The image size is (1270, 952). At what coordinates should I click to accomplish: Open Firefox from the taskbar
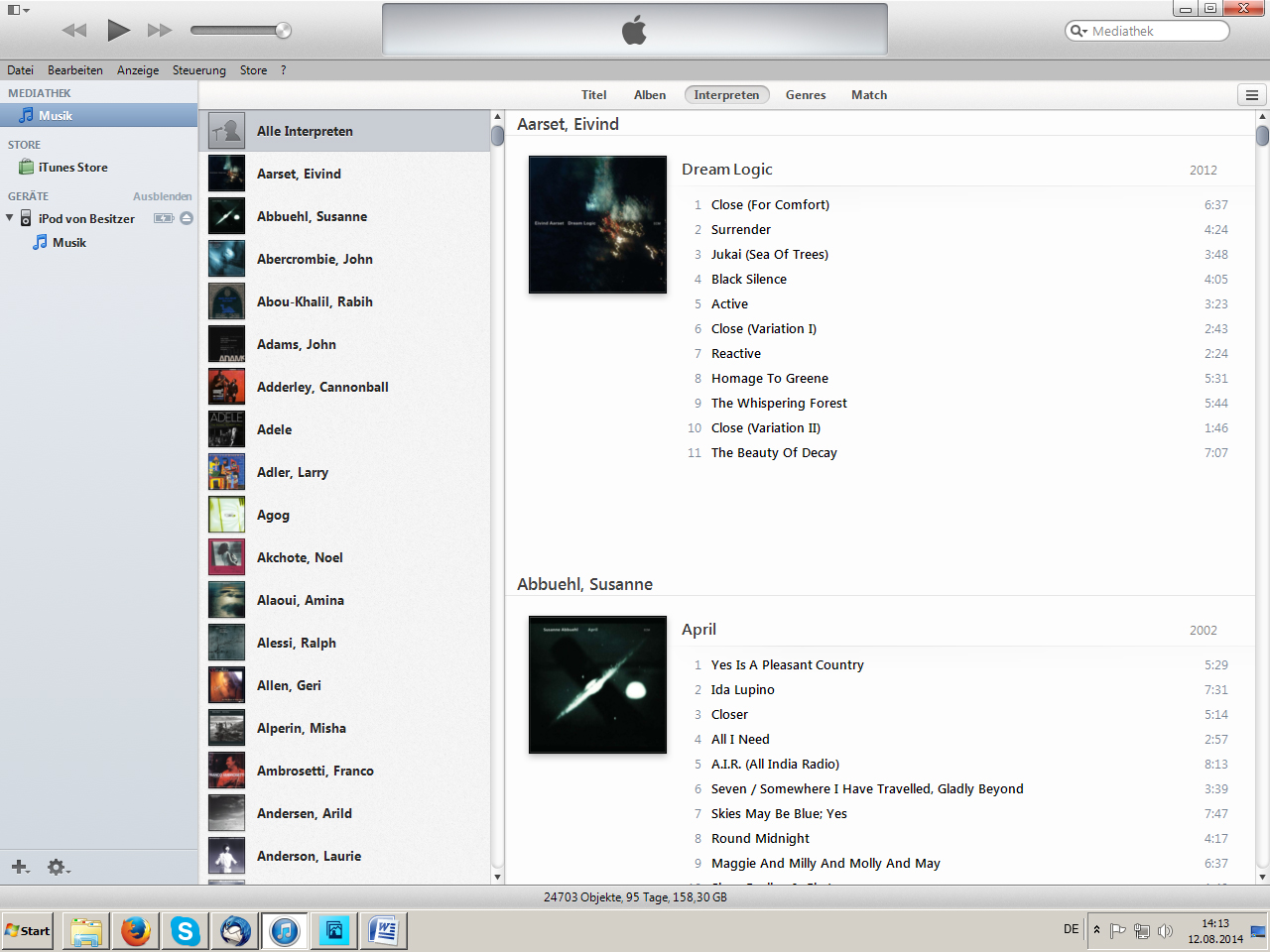136,931
